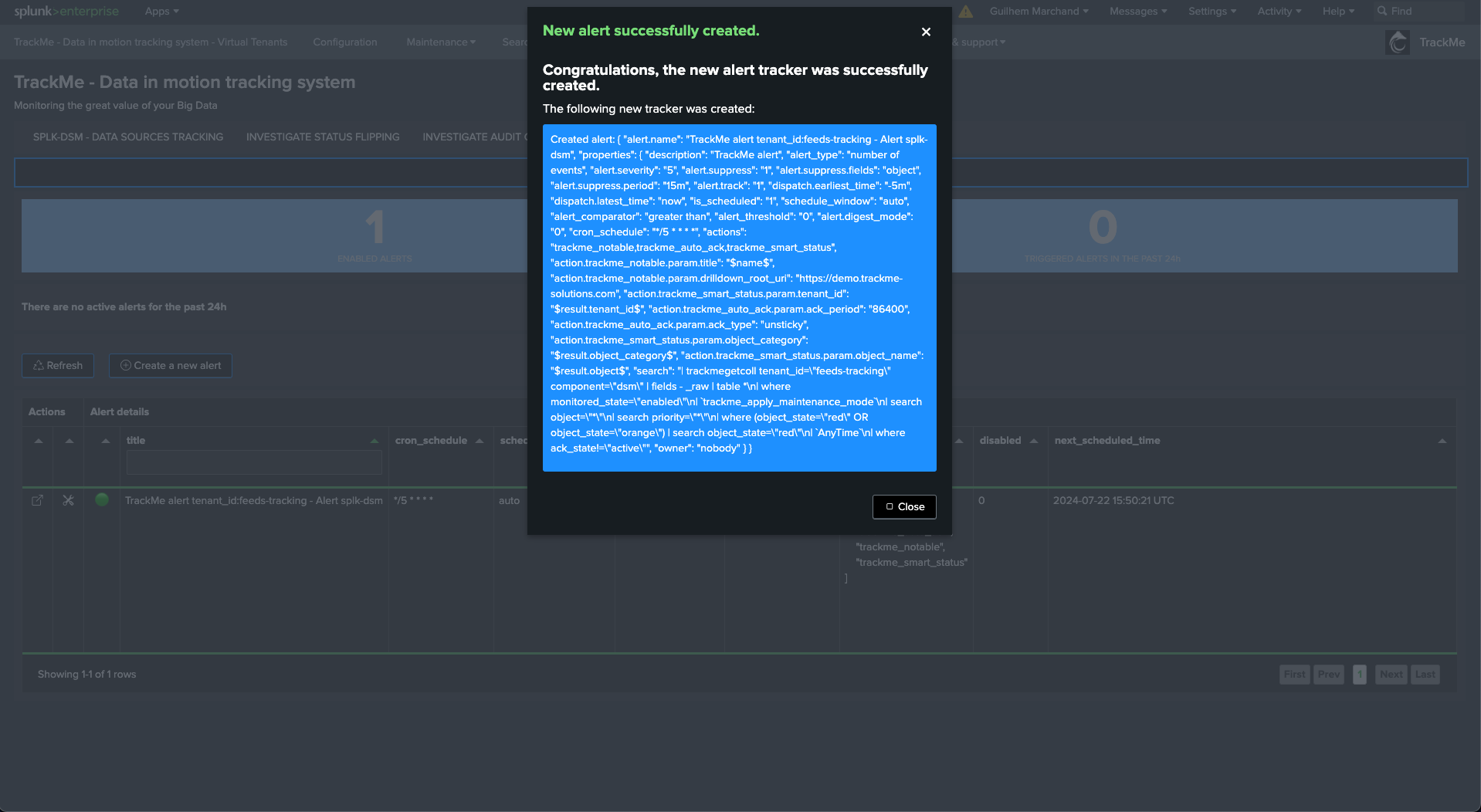Open the Help dropdown

point(1338,11)
